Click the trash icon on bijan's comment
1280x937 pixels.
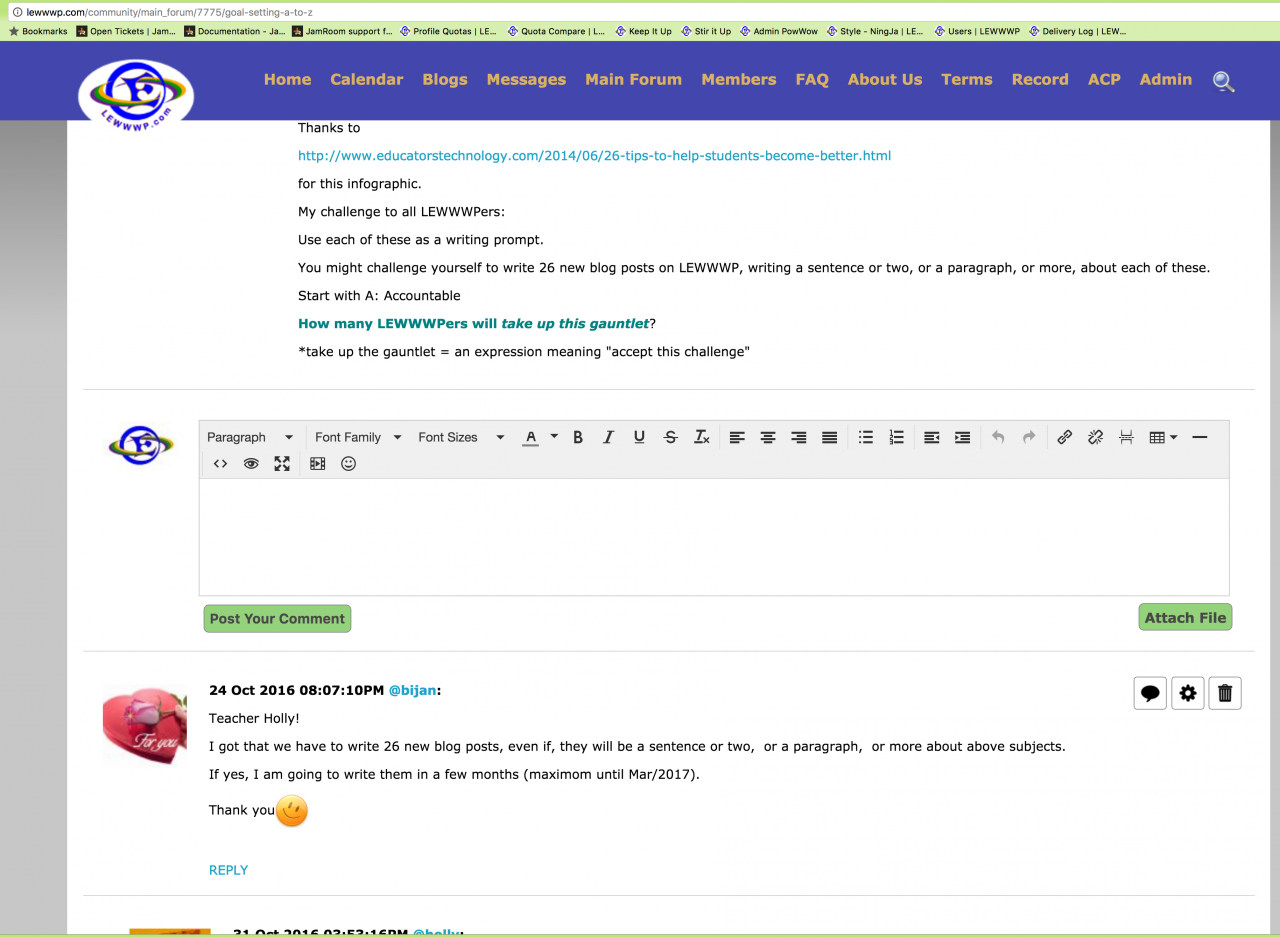tap(1225, 693)
